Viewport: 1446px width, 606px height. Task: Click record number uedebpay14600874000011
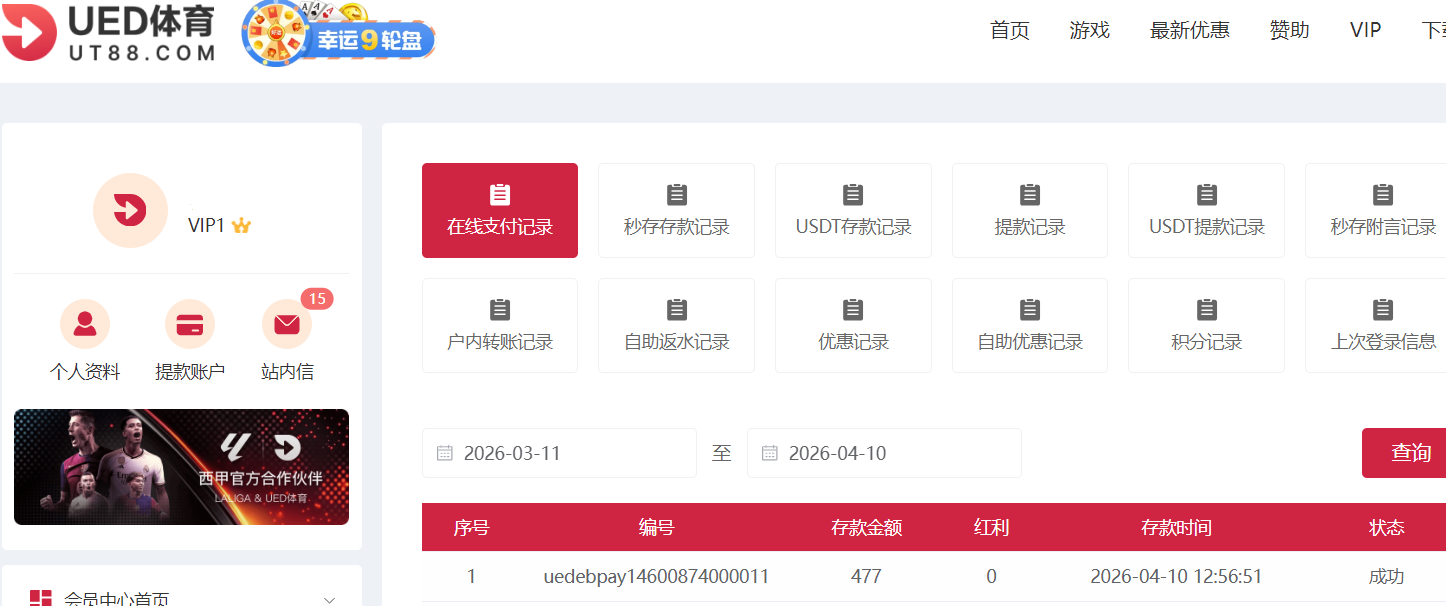[x=656, y=577]
